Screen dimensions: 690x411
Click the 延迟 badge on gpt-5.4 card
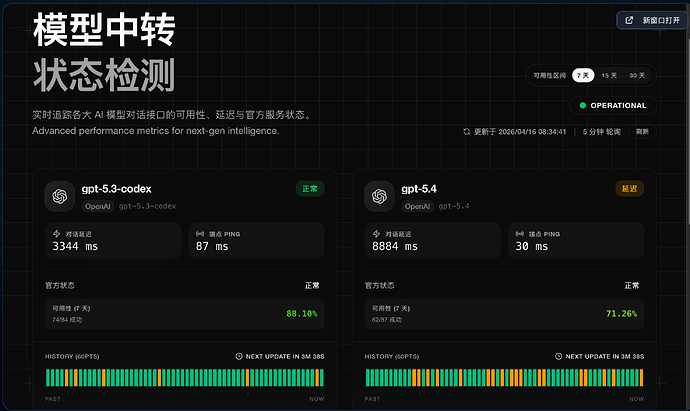(630, 189)
